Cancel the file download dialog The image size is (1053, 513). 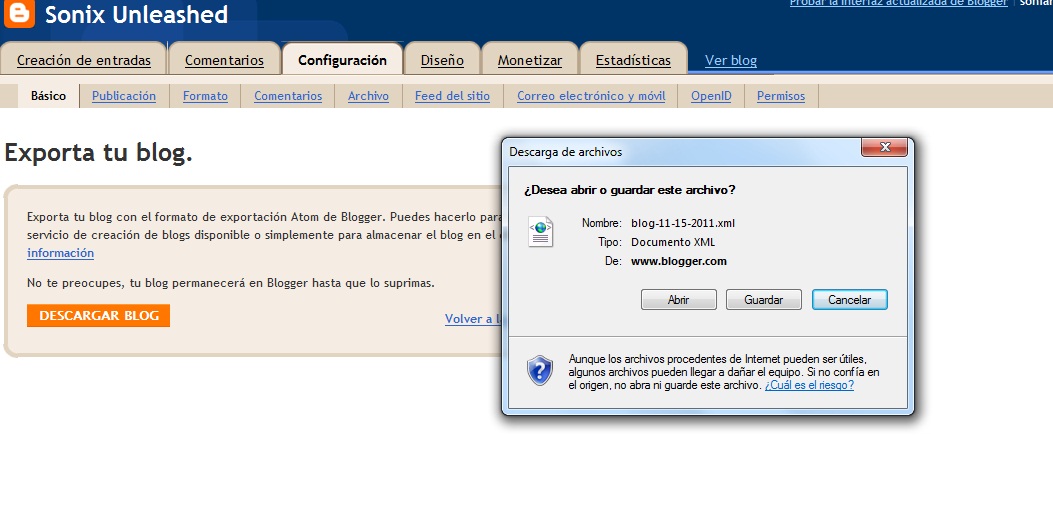(849, 300)
